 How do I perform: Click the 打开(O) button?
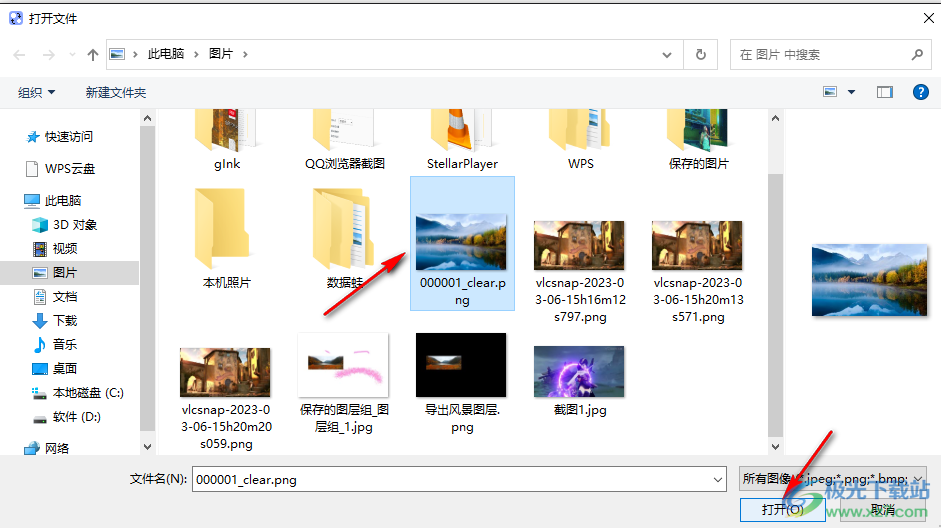coord(783,509)
